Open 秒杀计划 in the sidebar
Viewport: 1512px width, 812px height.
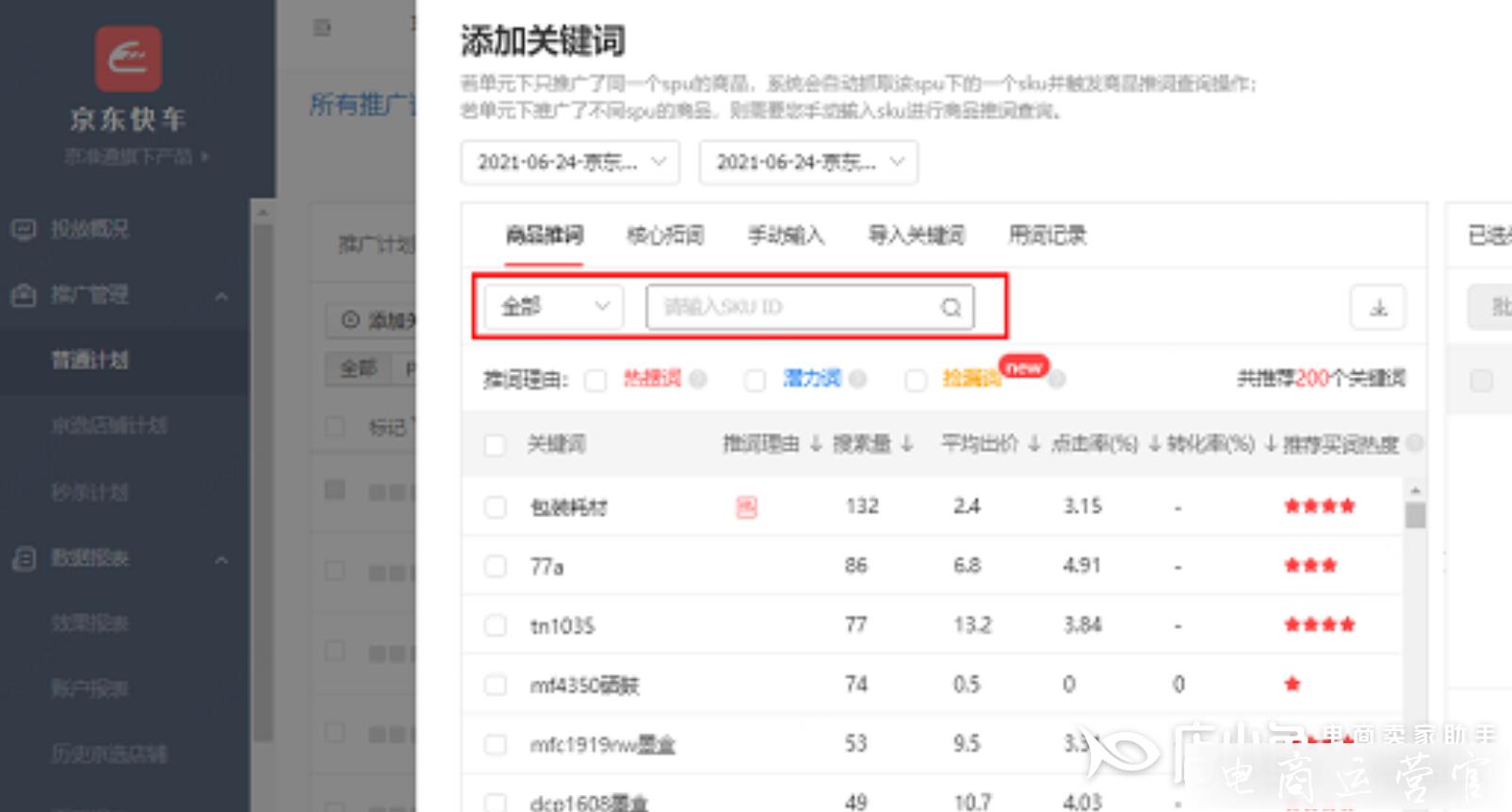point(89,492)
